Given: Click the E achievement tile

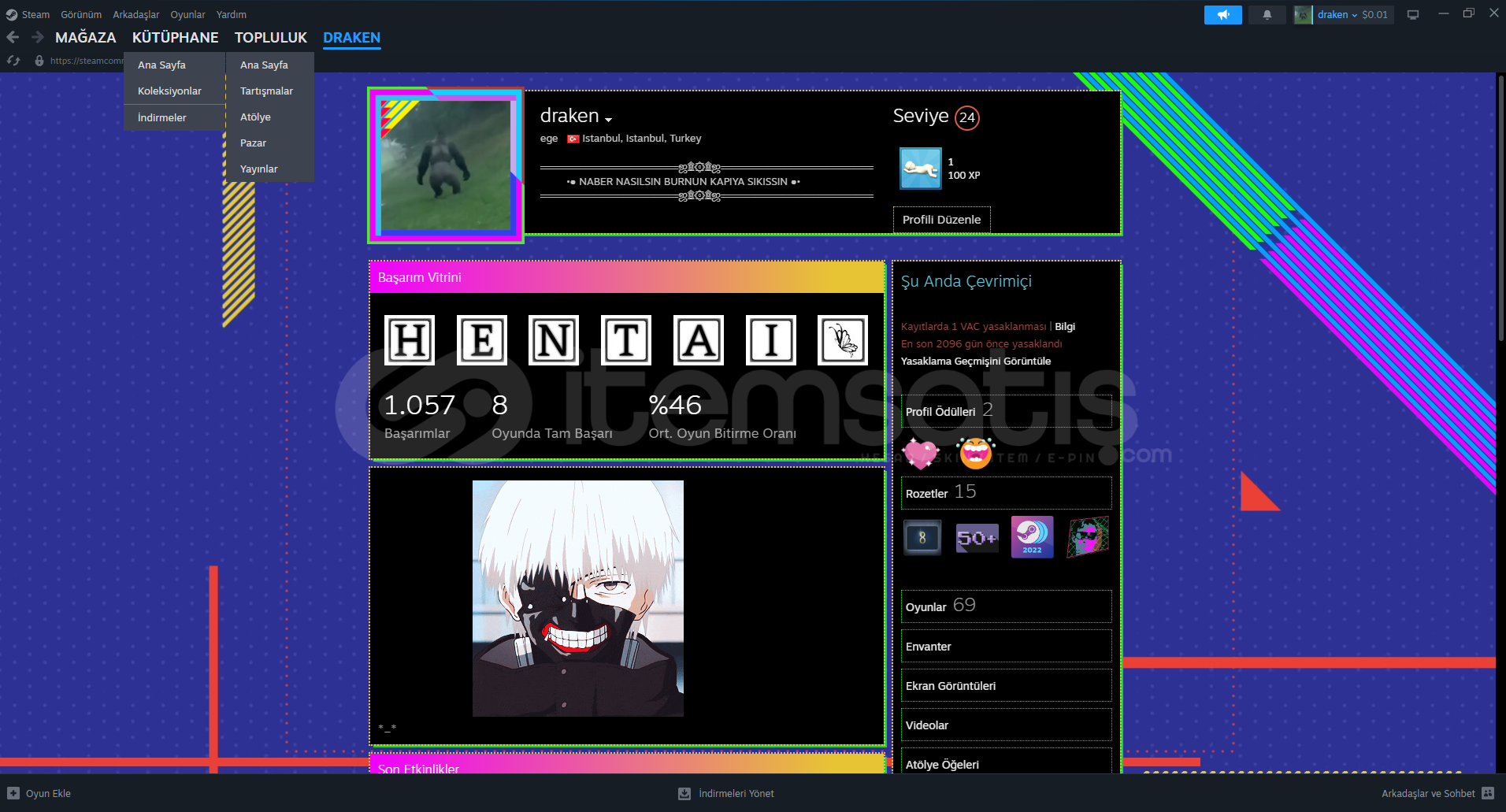Looking at the screenshot, I should pos(482,340).
